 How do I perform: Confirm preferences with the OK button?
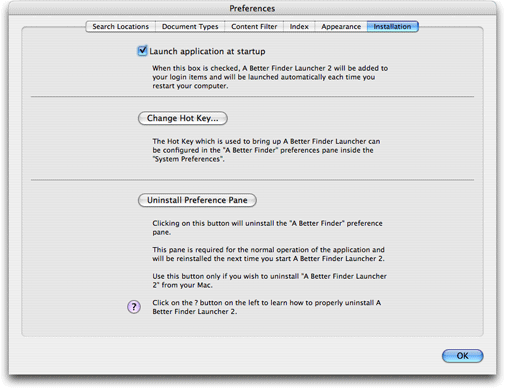point(462,356)
